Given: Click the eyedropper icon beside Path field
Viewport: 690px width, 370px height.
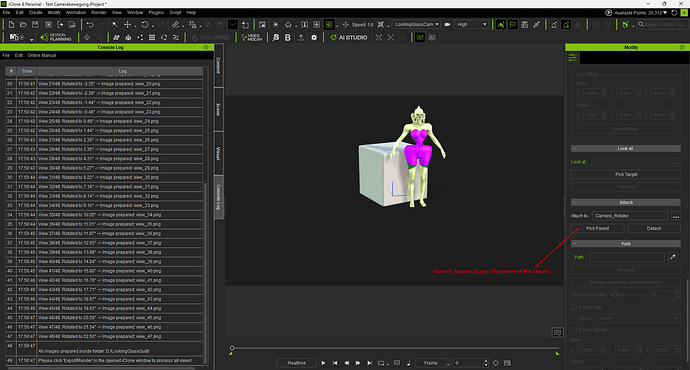Looking at the screenshot, I should point(672,257).
